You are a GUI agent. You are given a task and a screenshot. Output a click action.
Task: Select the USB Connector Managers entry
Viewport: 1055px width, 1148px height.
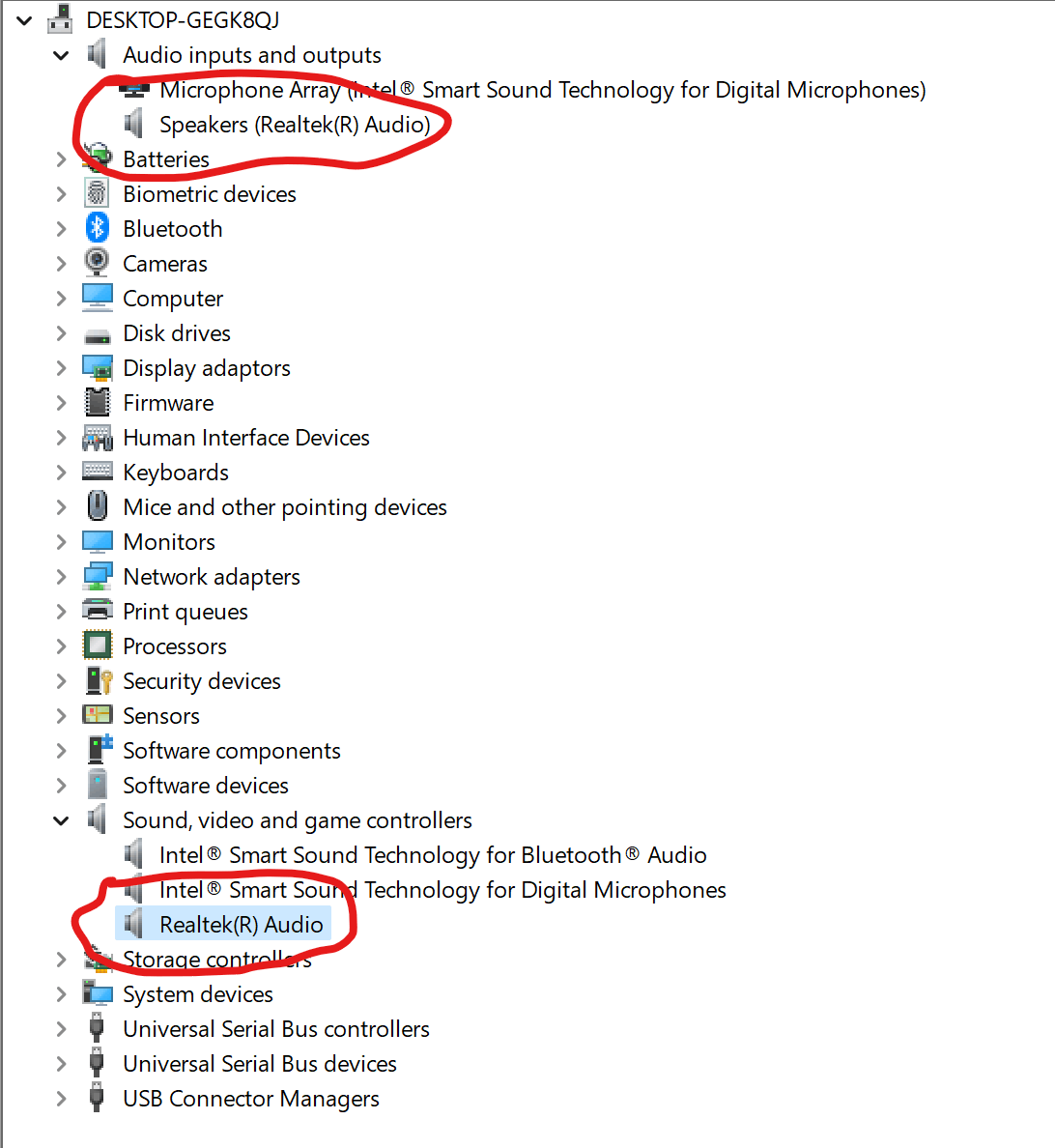click(250, 1098)
